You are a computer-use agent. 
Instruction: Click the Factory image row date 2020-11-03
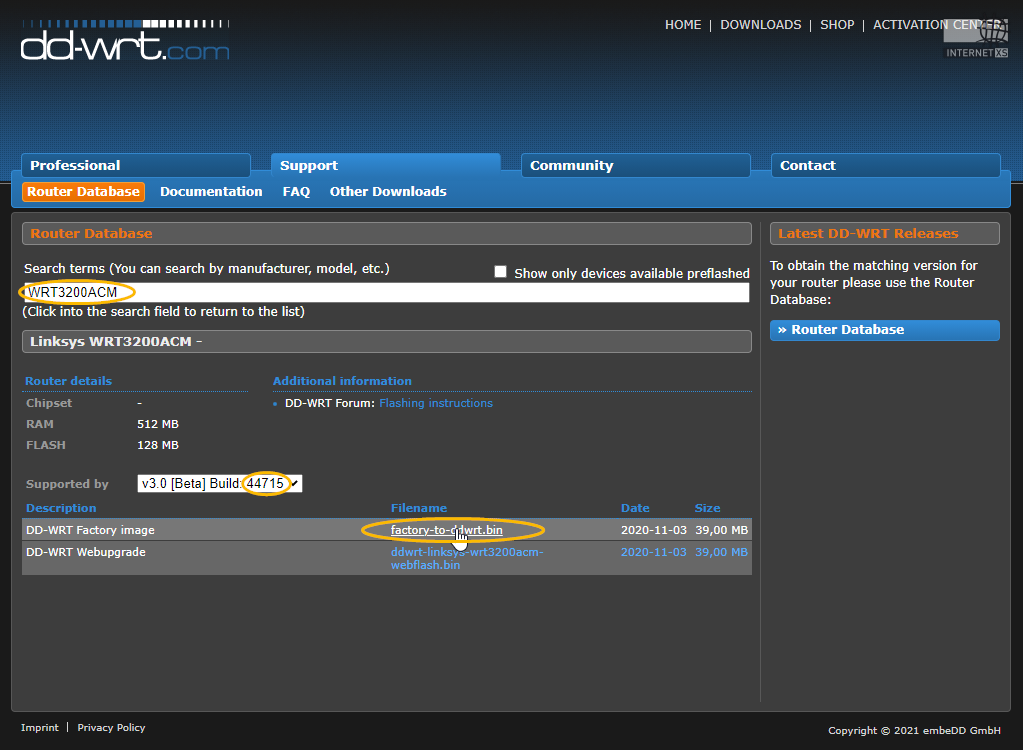pos(654,530)
